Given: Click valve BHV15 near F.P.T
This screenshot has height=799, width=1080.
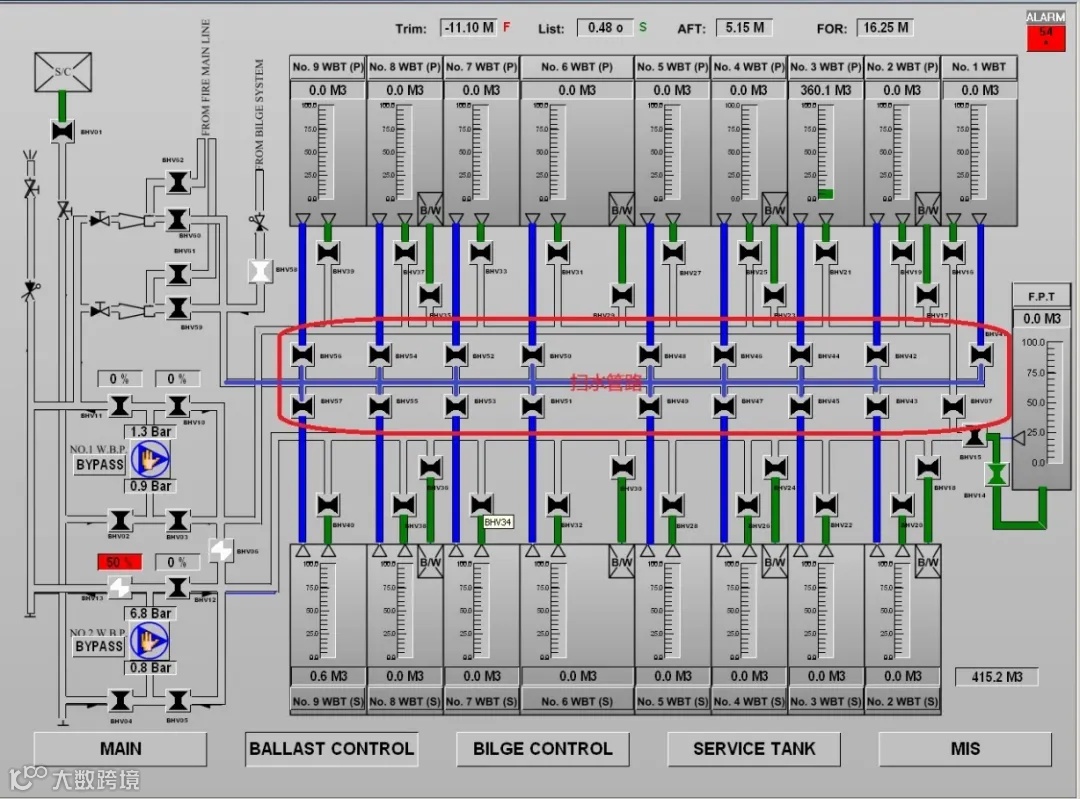Looking at the screenshot, I should tap(974, 437).
